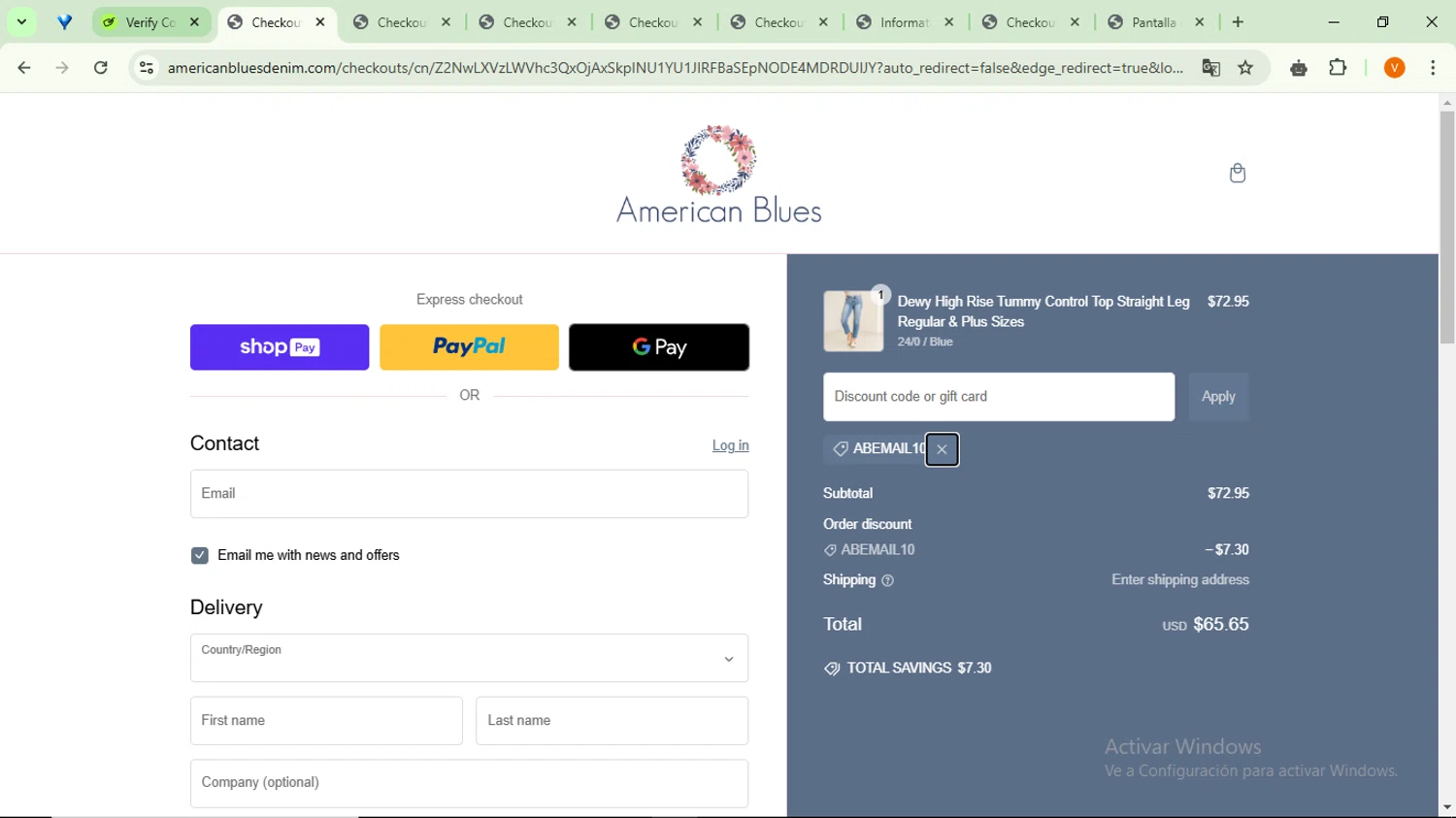Open the V profile avatar
Screen dimensions: 1456x818
point(1395,68)
